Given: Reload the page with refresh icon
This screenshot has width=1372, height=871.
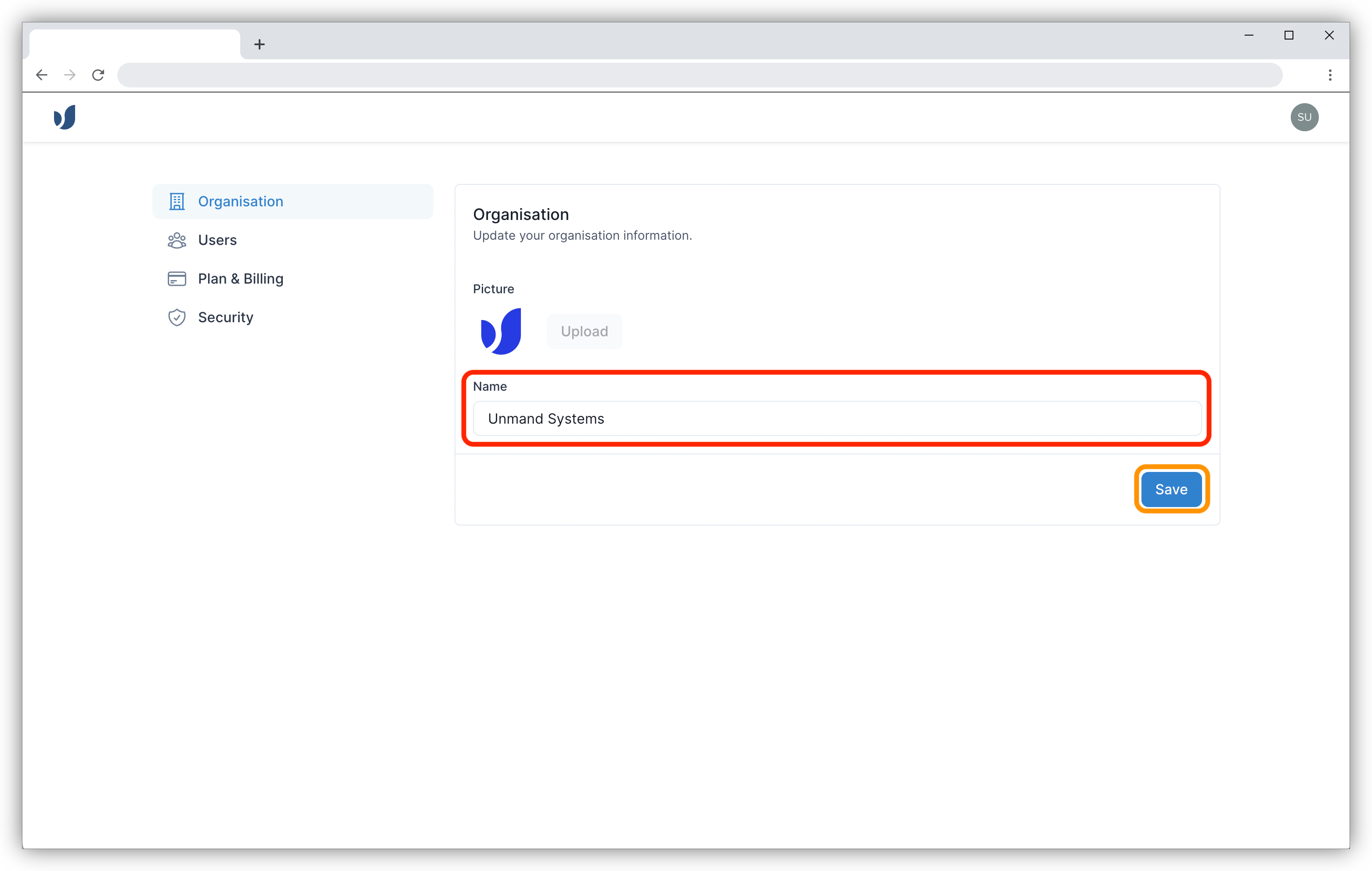Looking at the screenshot, I should pos(98,75).
